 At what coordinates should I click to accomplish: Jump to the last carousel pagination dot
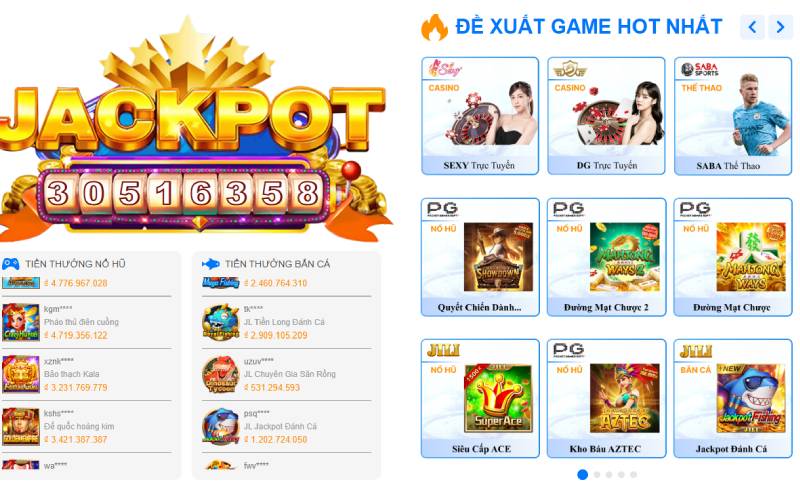634,474
